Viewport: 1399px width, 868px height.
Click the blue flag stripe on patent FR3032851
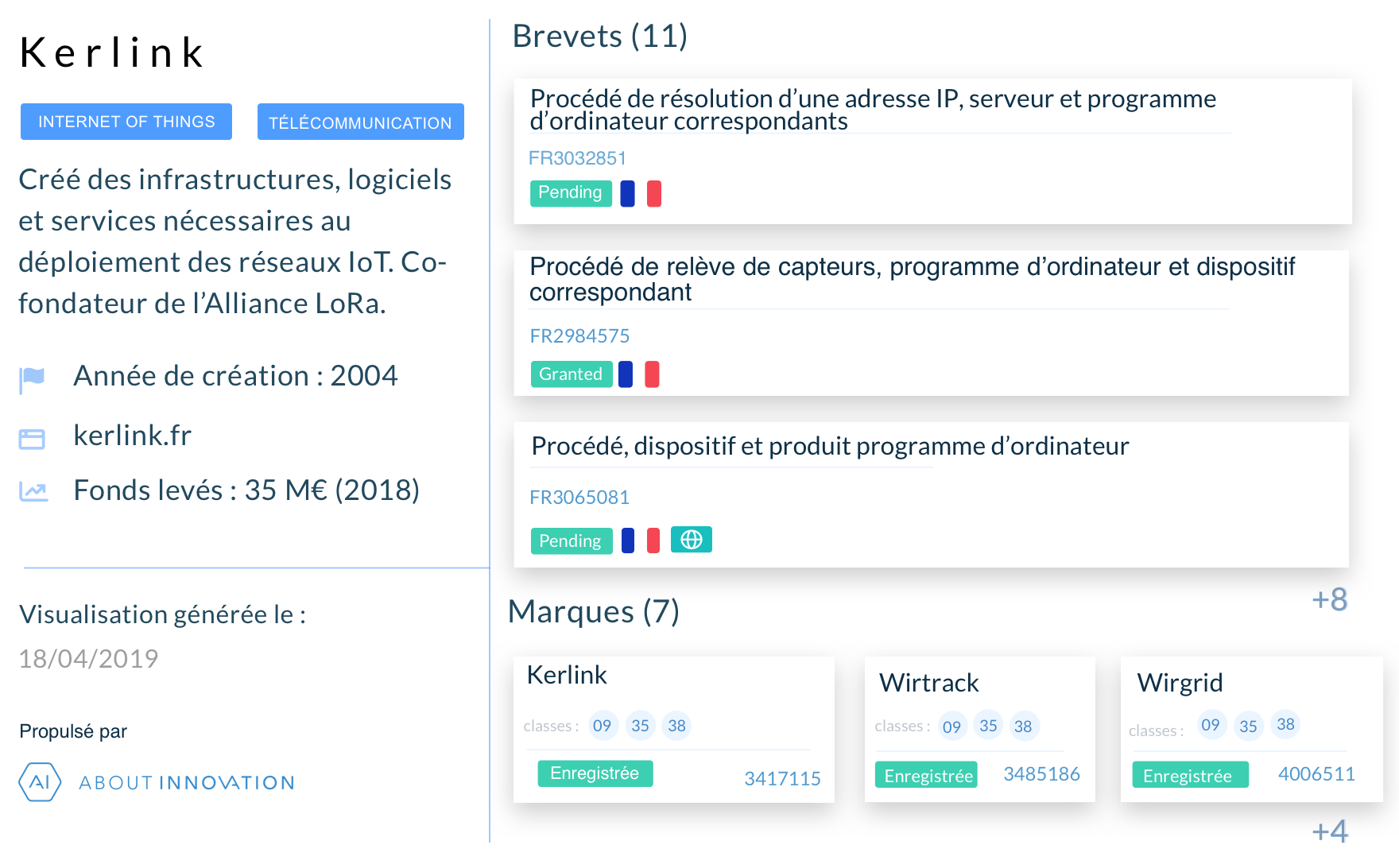[x=627, y=193]
